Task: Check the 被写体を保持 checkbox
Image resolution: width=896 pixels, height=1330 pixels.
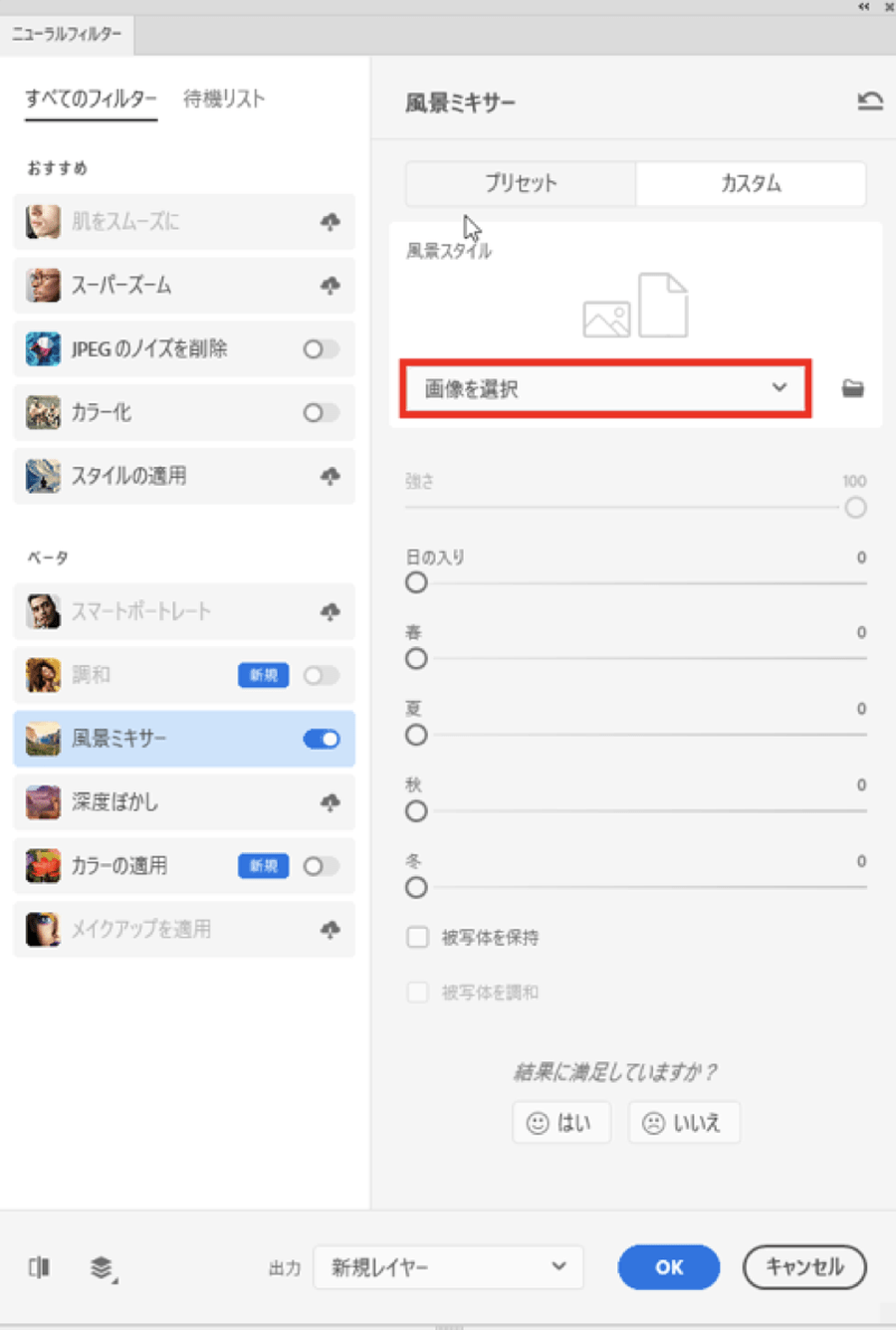Action: [418, 937]
